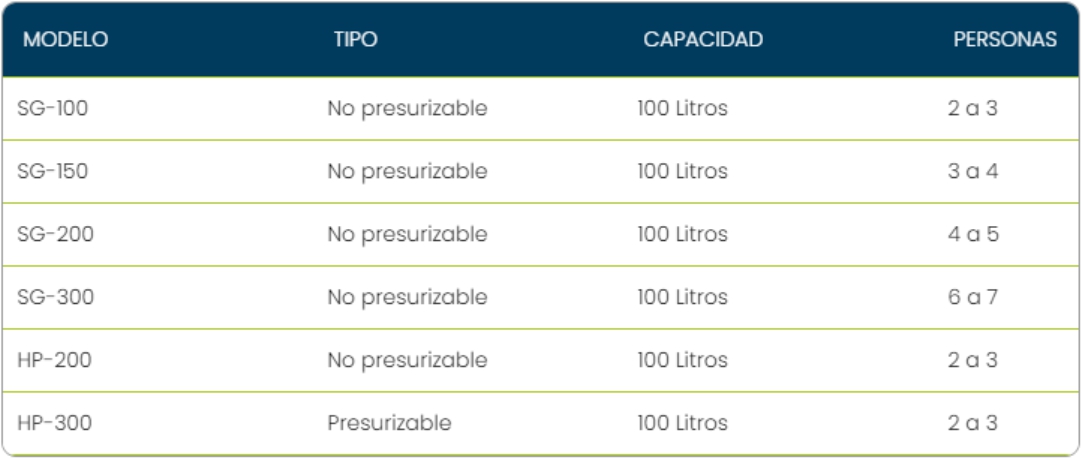Click the type cell in SG-300 row
Viewport: 1082px width, 458px height.
point(407,297)
